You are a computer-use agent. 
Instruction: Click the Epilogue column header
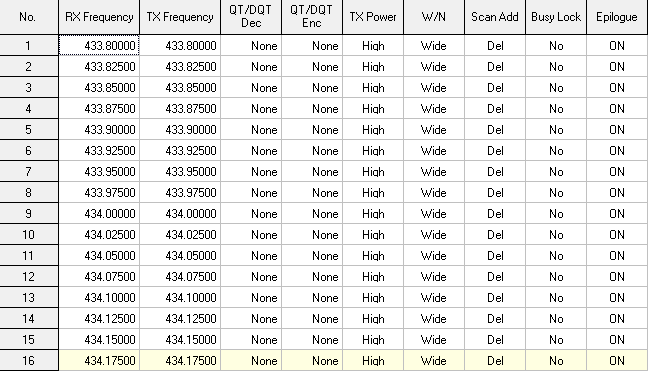tap(617, 17)
